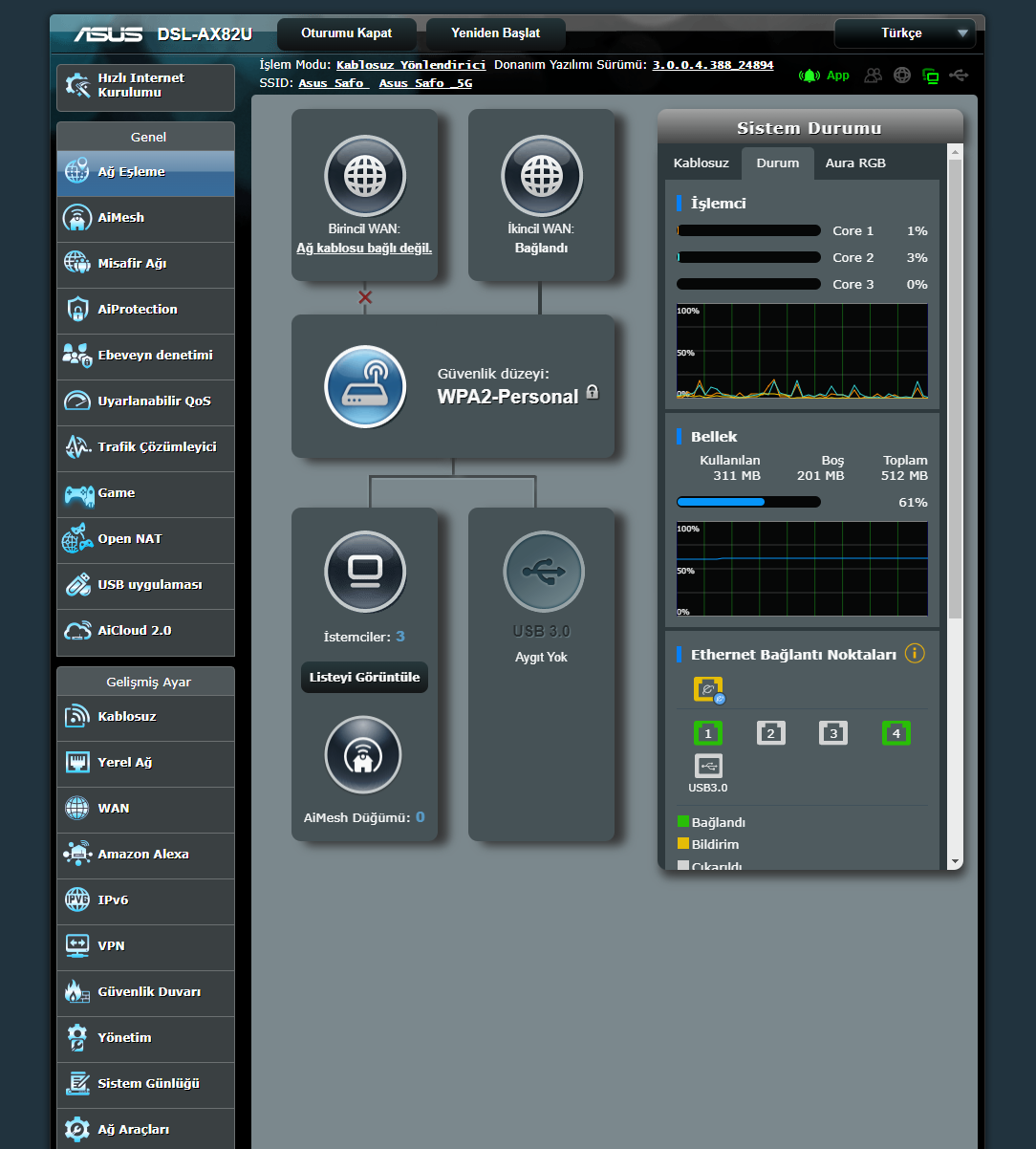The image size is (1036, 1149).
Task: Open AiCloud 2.0 cloud icon in sidebar
Action: pyautogui.click(x=77, y=631)
